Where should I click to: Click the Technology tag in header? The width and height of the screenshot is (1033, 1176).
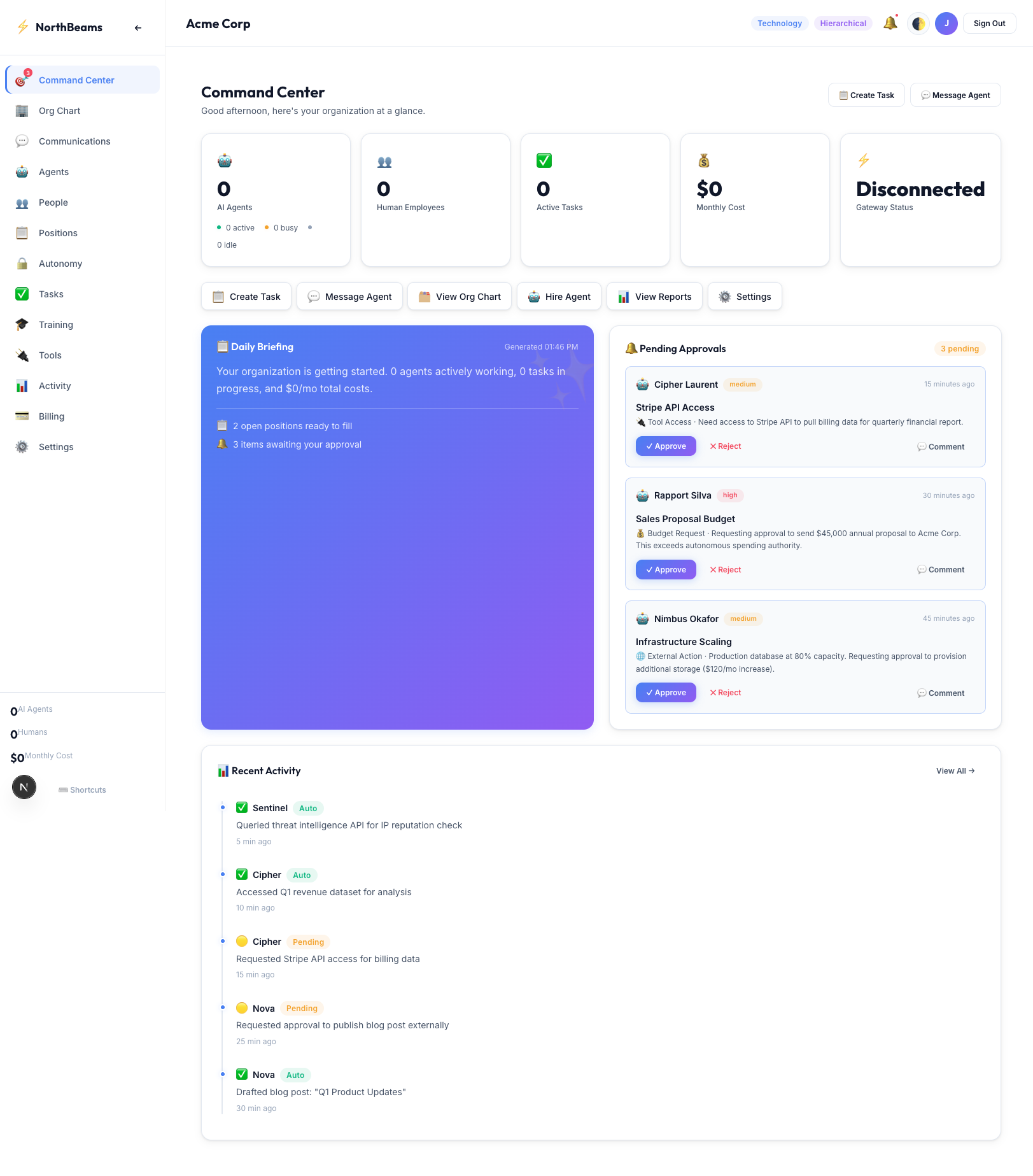click(x=780, y=23)
